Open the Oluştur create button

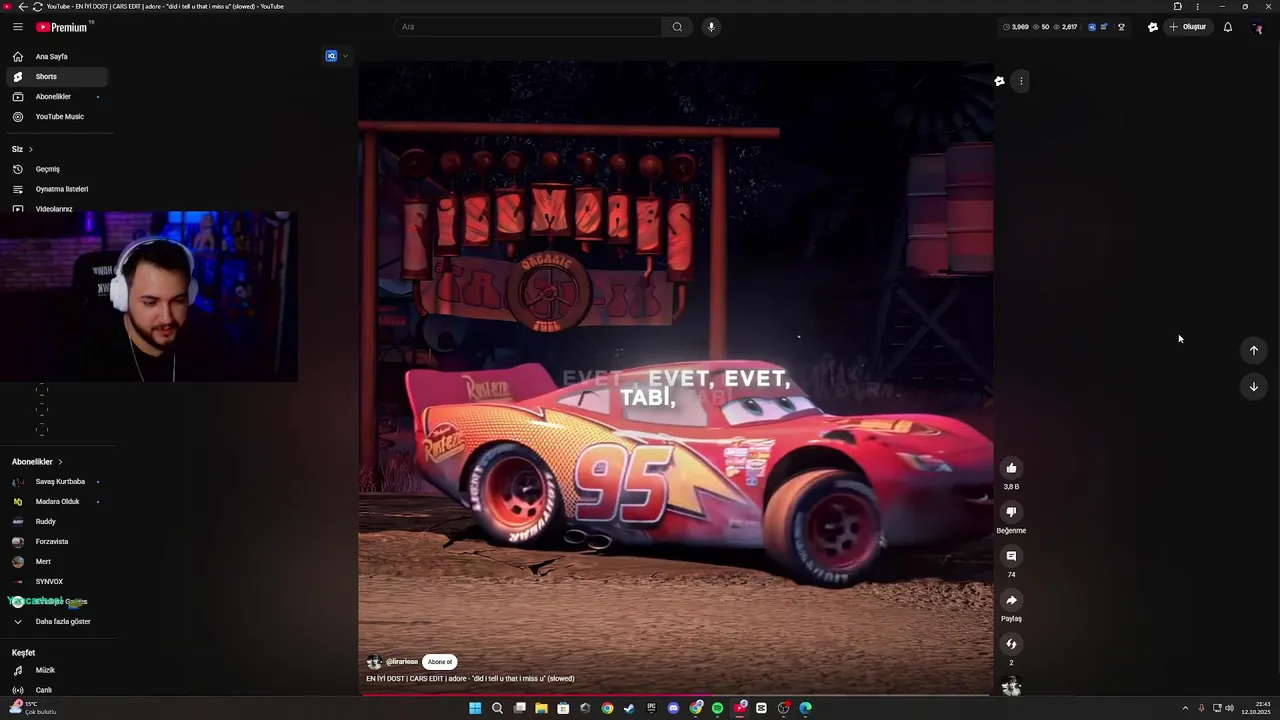(x=1188, y=27)
